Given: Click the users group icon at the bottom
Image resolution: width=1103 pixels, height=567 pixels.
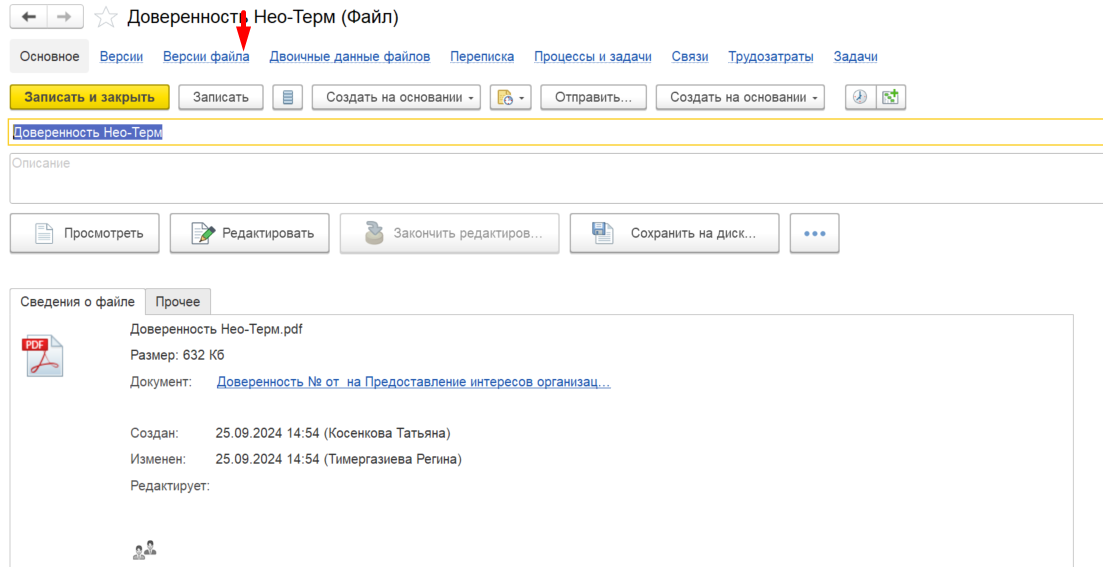Looking at the screenshot, I should (144, 549).
